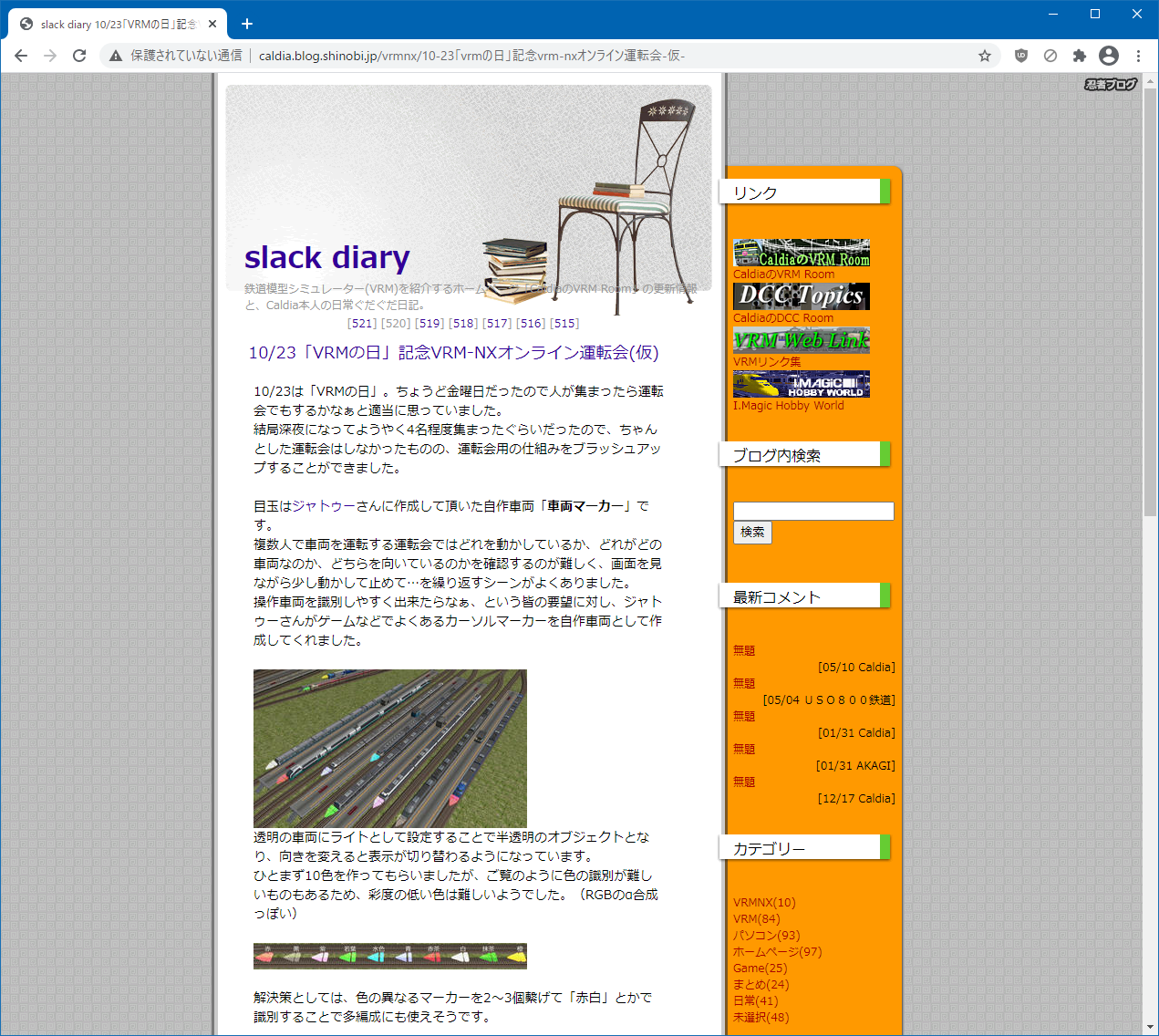Open the shield extension icon

click(x=1021, y=56)
